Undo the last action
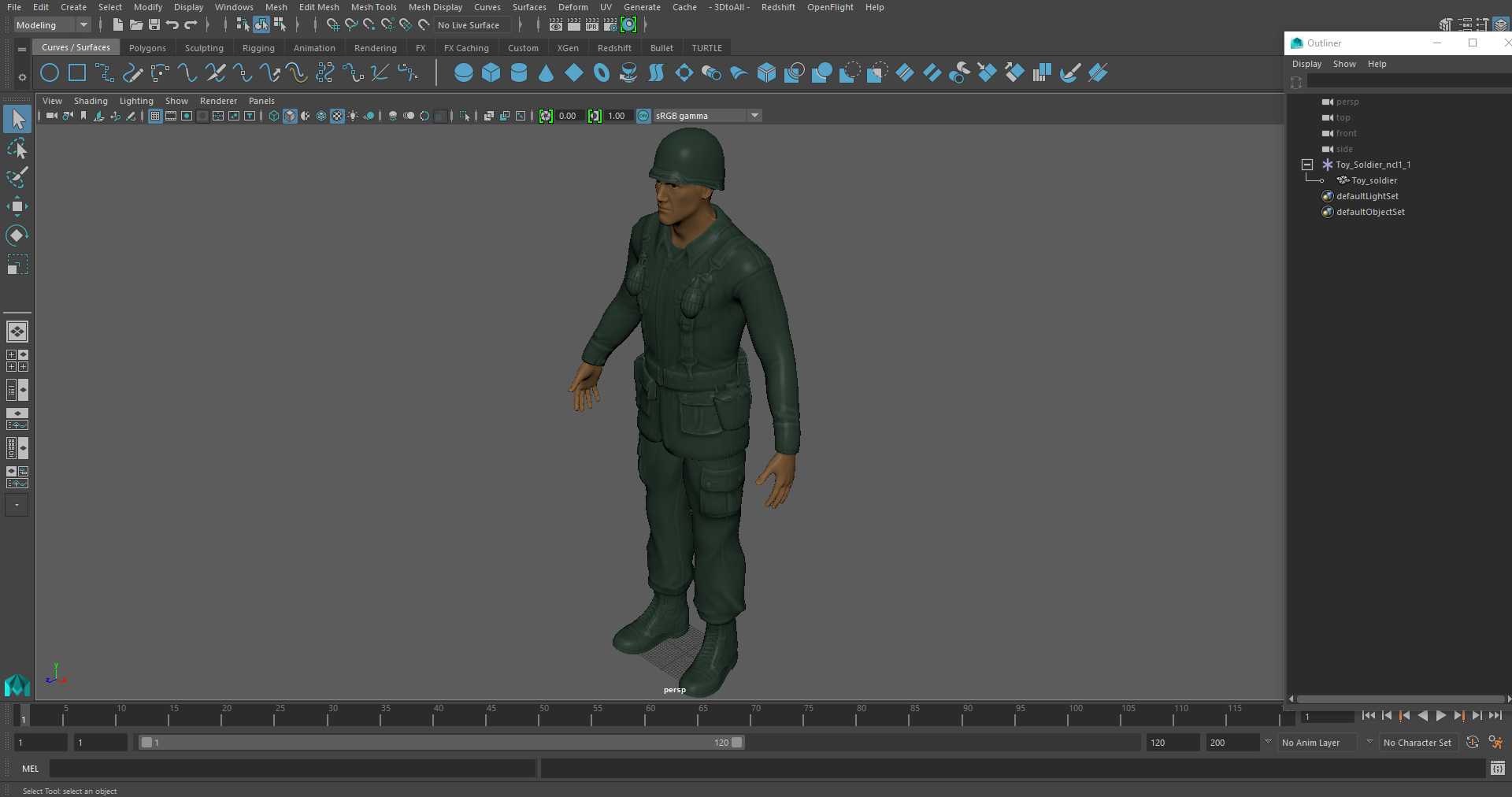Viewport: 1512px width, 797px height. coord(172,25)
